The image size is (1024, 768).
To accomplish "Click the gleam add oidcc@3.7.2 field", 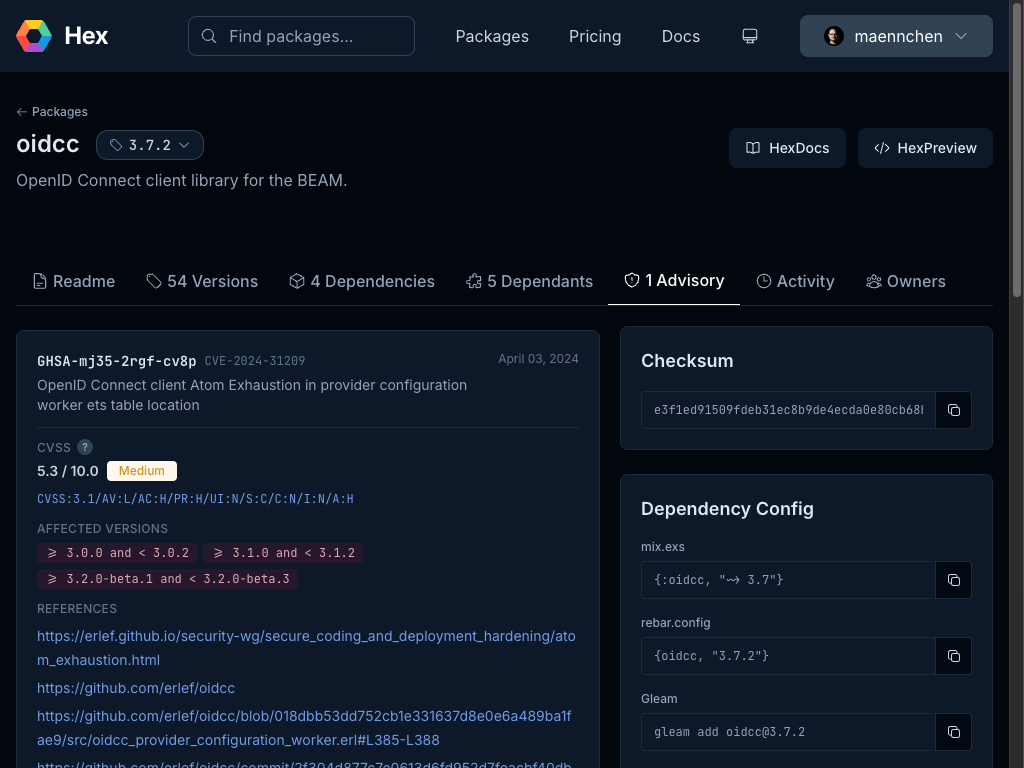I will point(788,732).
